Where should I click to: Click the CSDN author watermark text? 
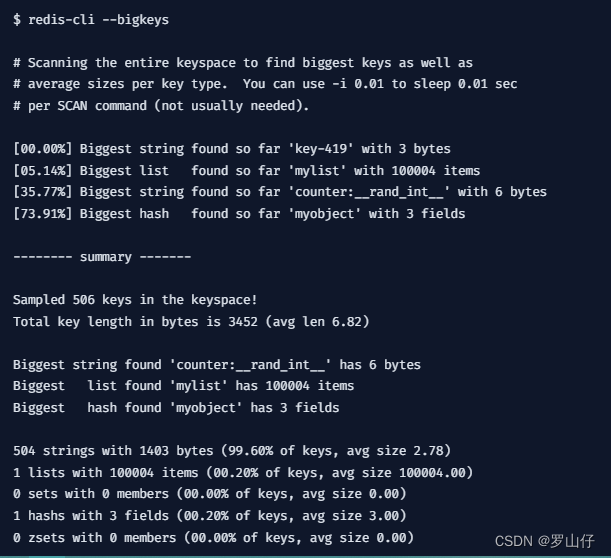point(544,541)
